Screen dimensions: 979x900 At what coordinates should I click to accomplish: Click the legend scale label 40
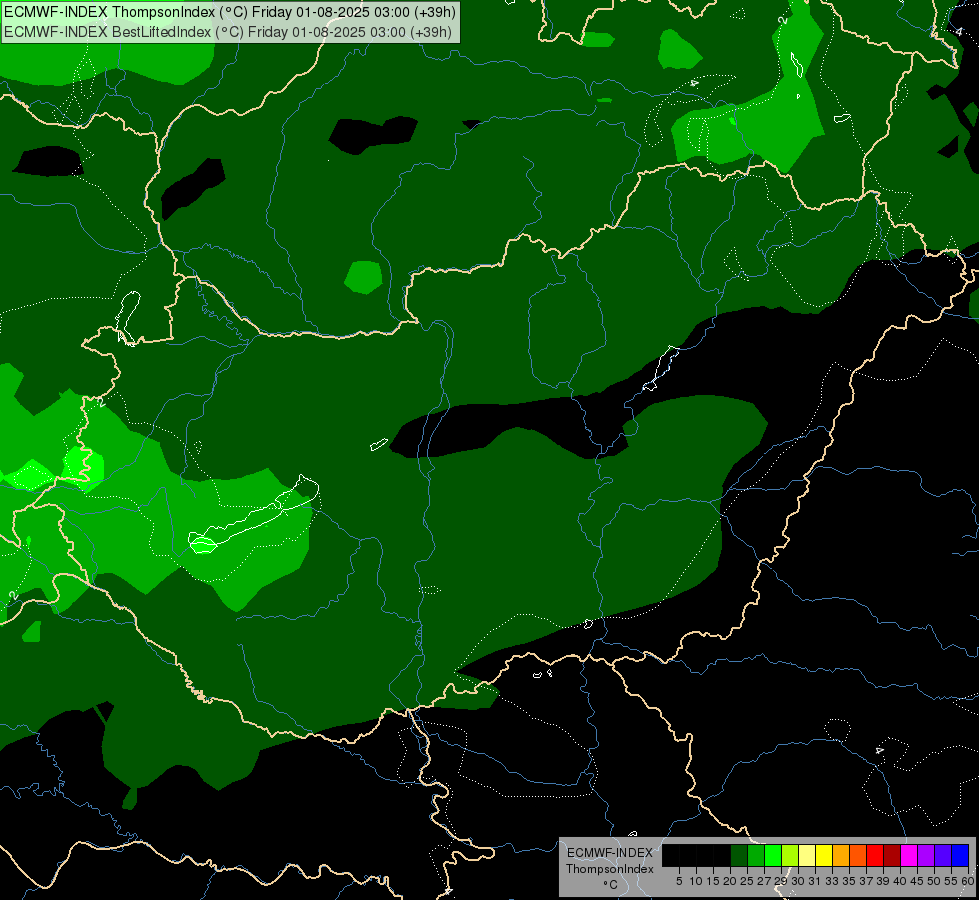(x=900, y=881)
